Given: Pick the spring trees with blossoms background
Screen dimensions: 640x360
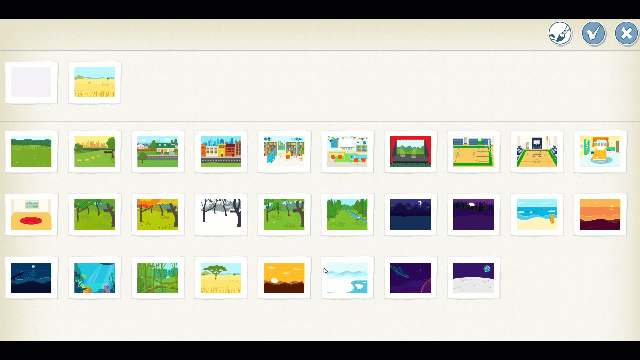Looking at the screenshot, I should coord(284,215).
